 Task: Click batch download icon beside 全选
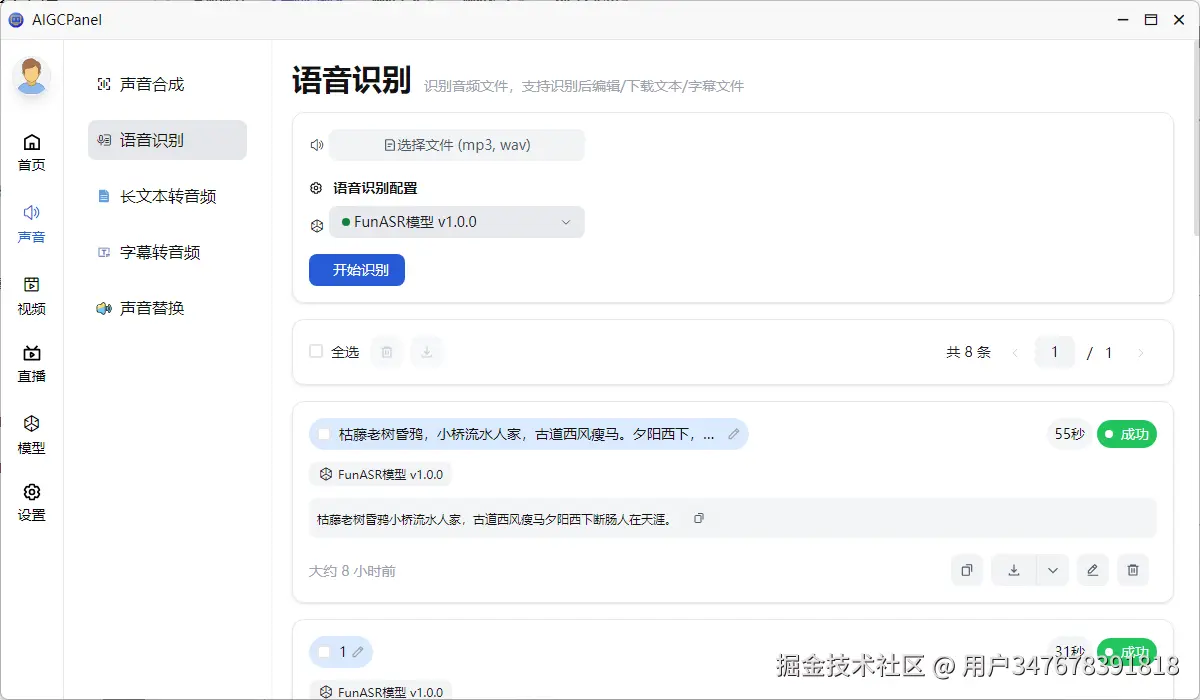tap(427, 351)
